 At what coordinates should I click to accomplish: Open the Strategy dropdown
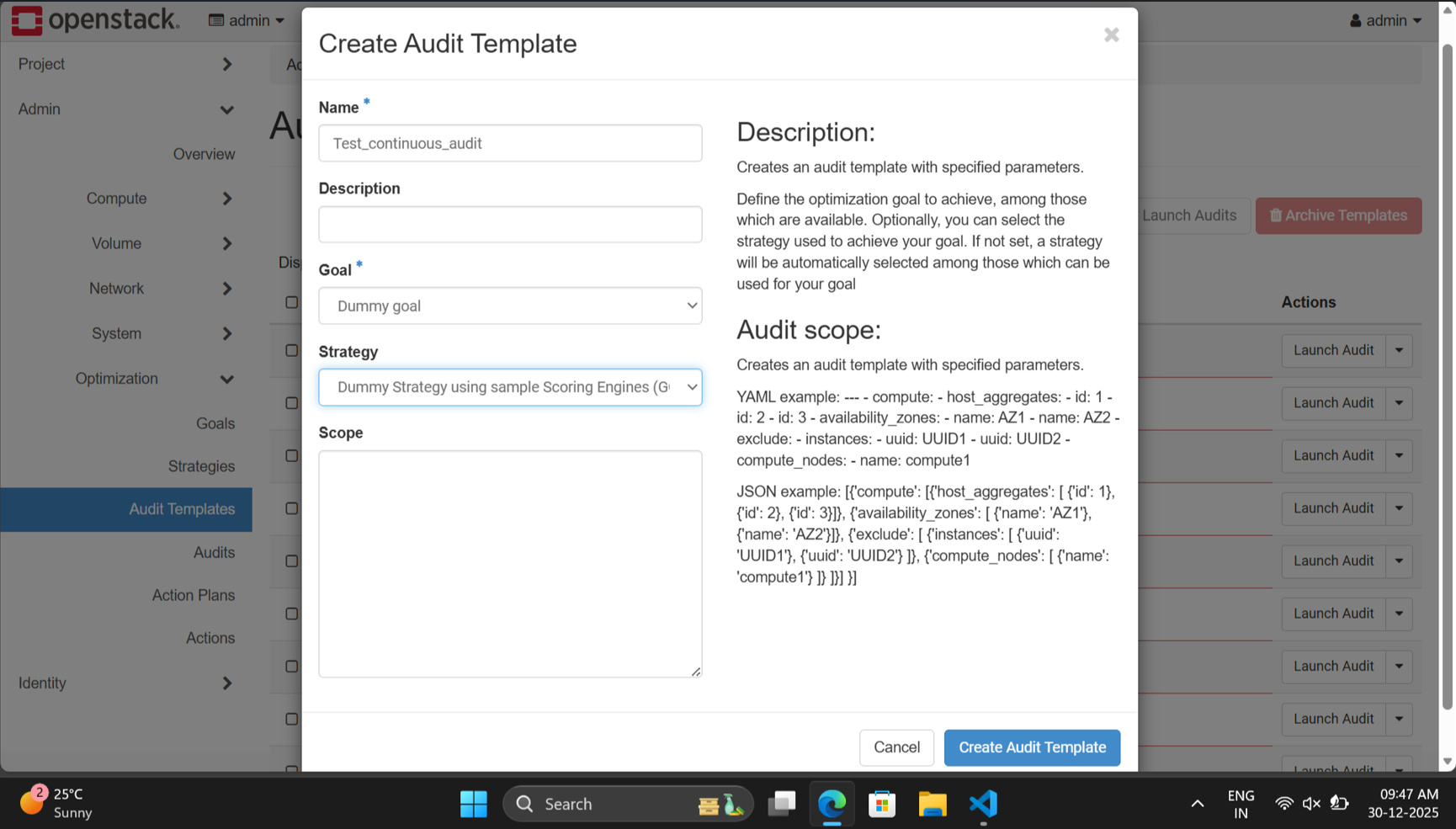click(510, 387)
